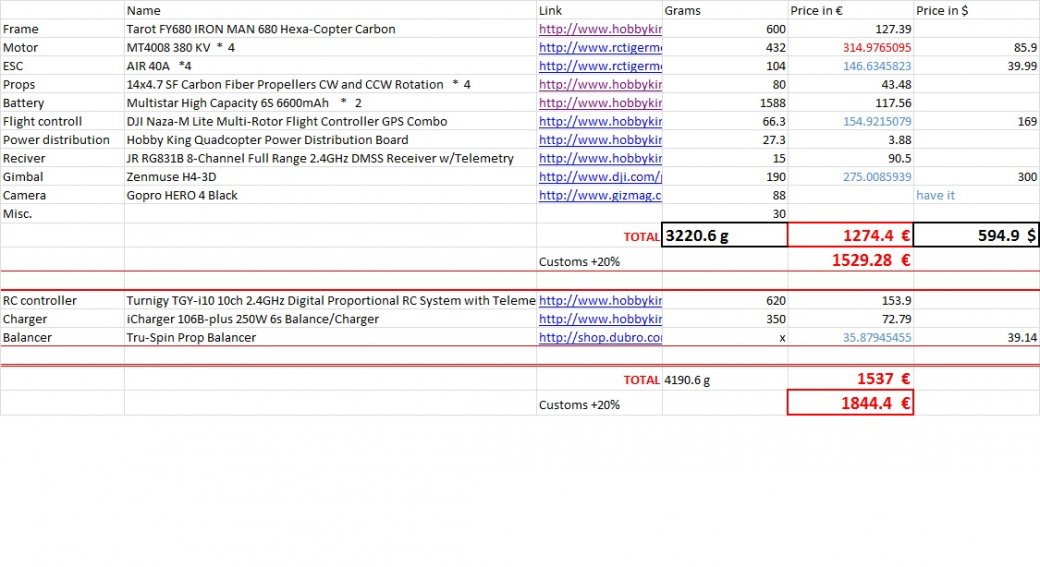The width and height of the screenshot is (1040, 567).
Task: Click the Motor label cell
Action: coord(62,48)
